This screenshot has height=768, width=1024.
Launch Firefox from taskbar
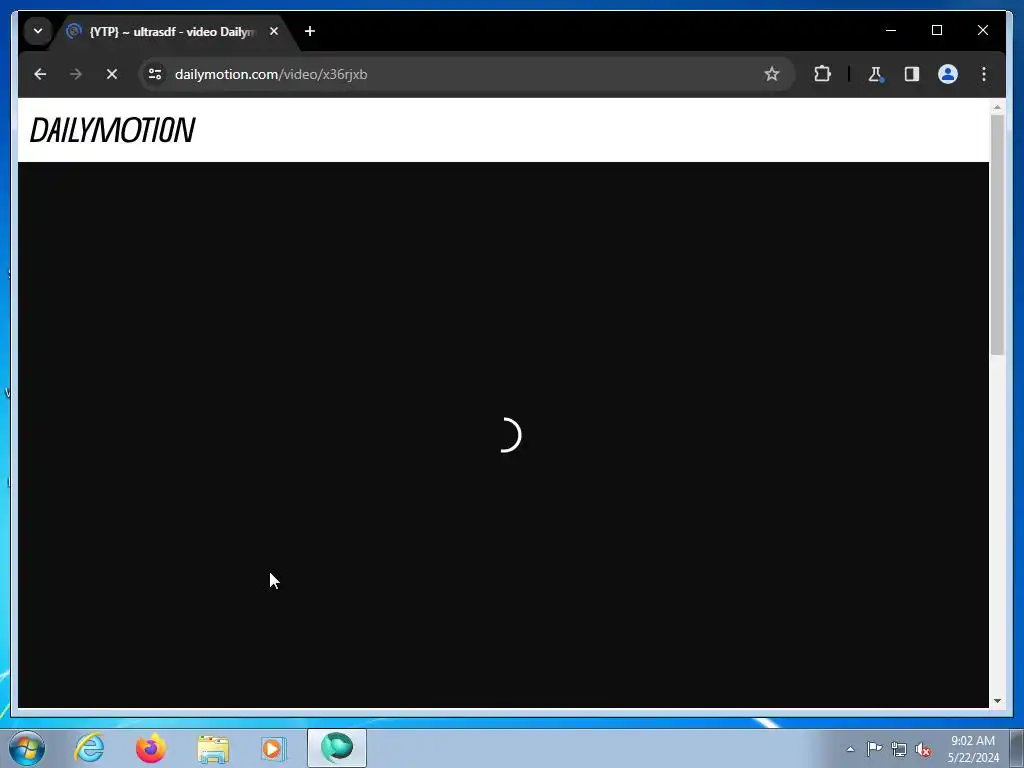tap(151, 748)
